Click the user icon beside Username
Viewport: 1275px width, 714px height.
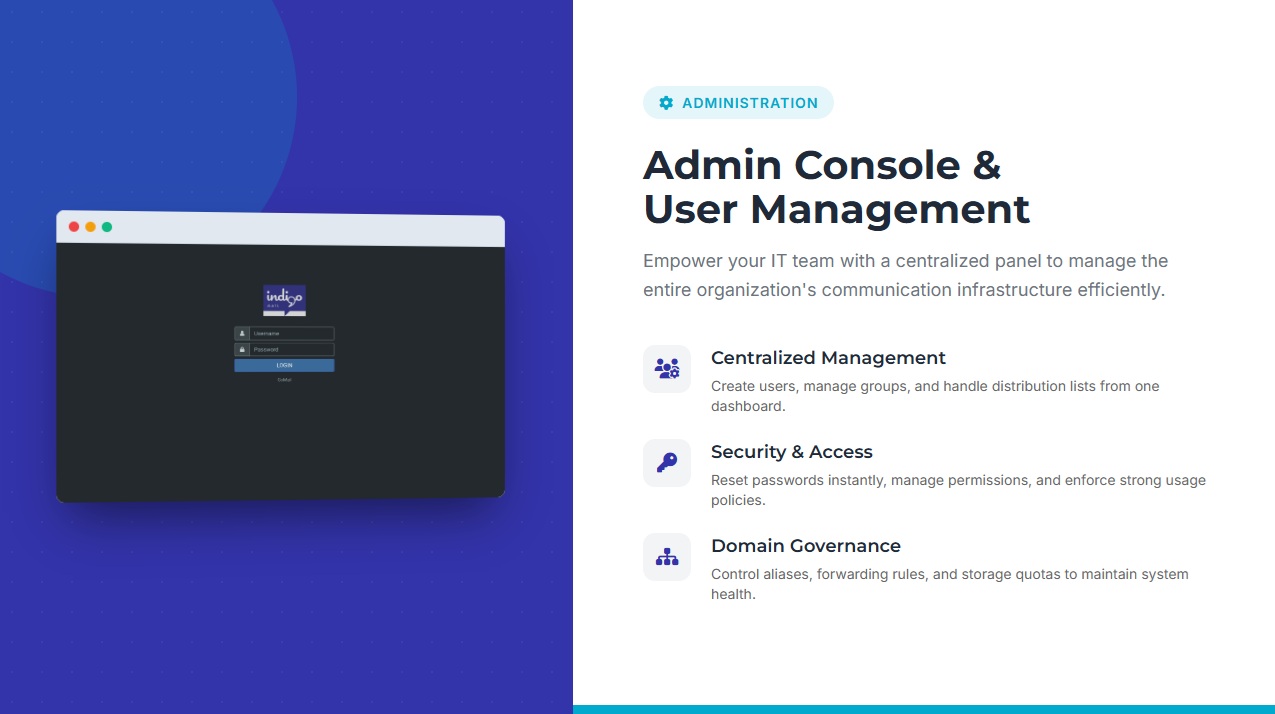point(242,334)
